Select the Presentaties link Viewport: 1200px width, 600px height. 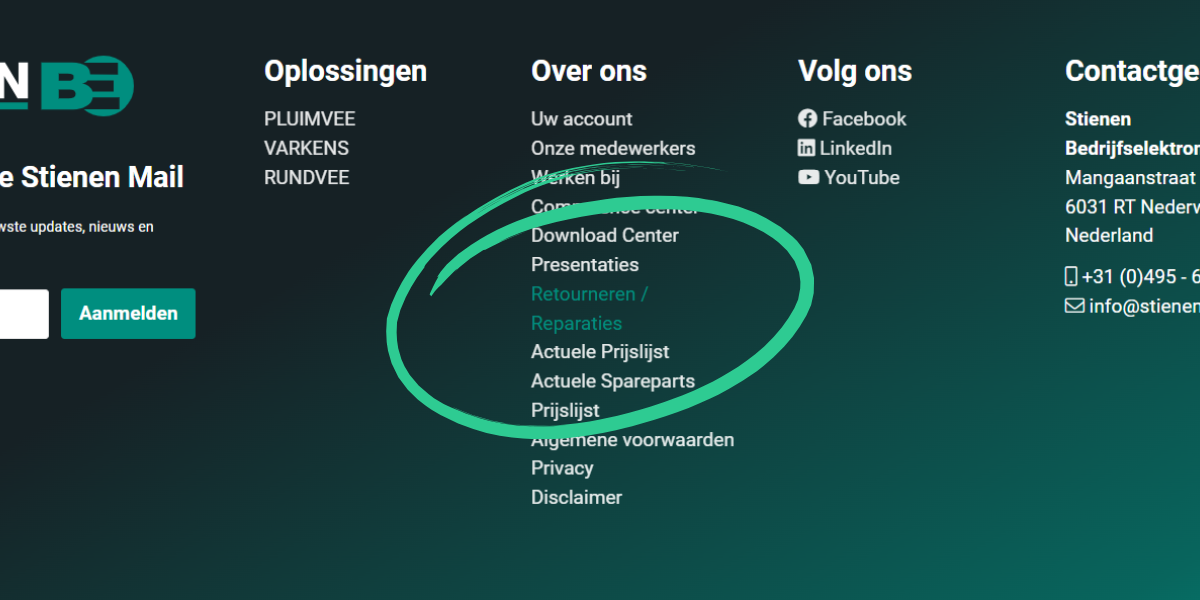point(584,265)
